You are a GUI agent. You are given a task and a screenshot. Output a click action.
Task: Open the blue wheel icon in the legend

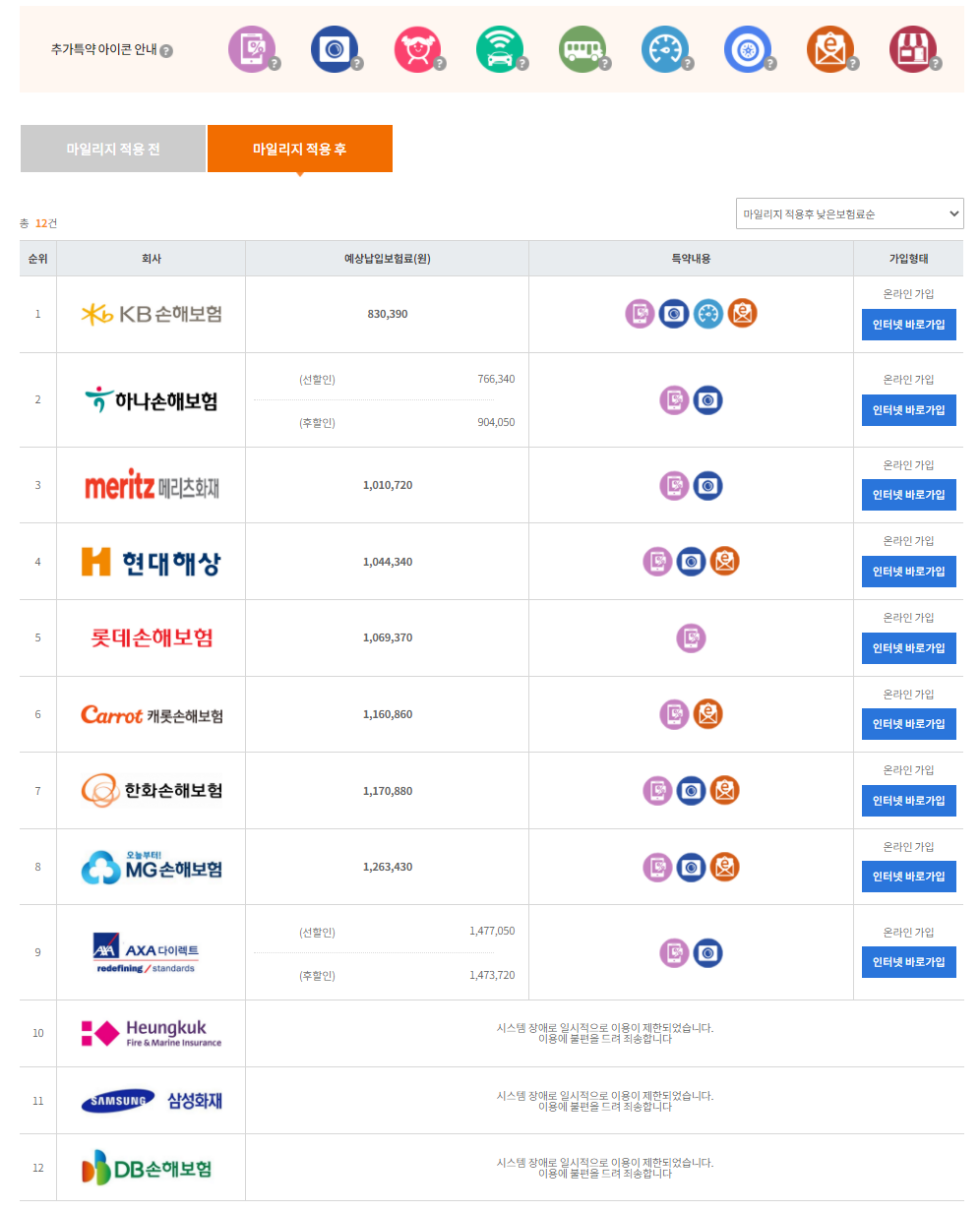coord(748,48)
